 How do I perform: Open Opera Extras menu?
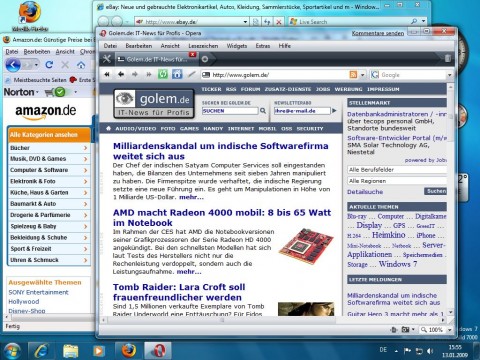[263, 46]
